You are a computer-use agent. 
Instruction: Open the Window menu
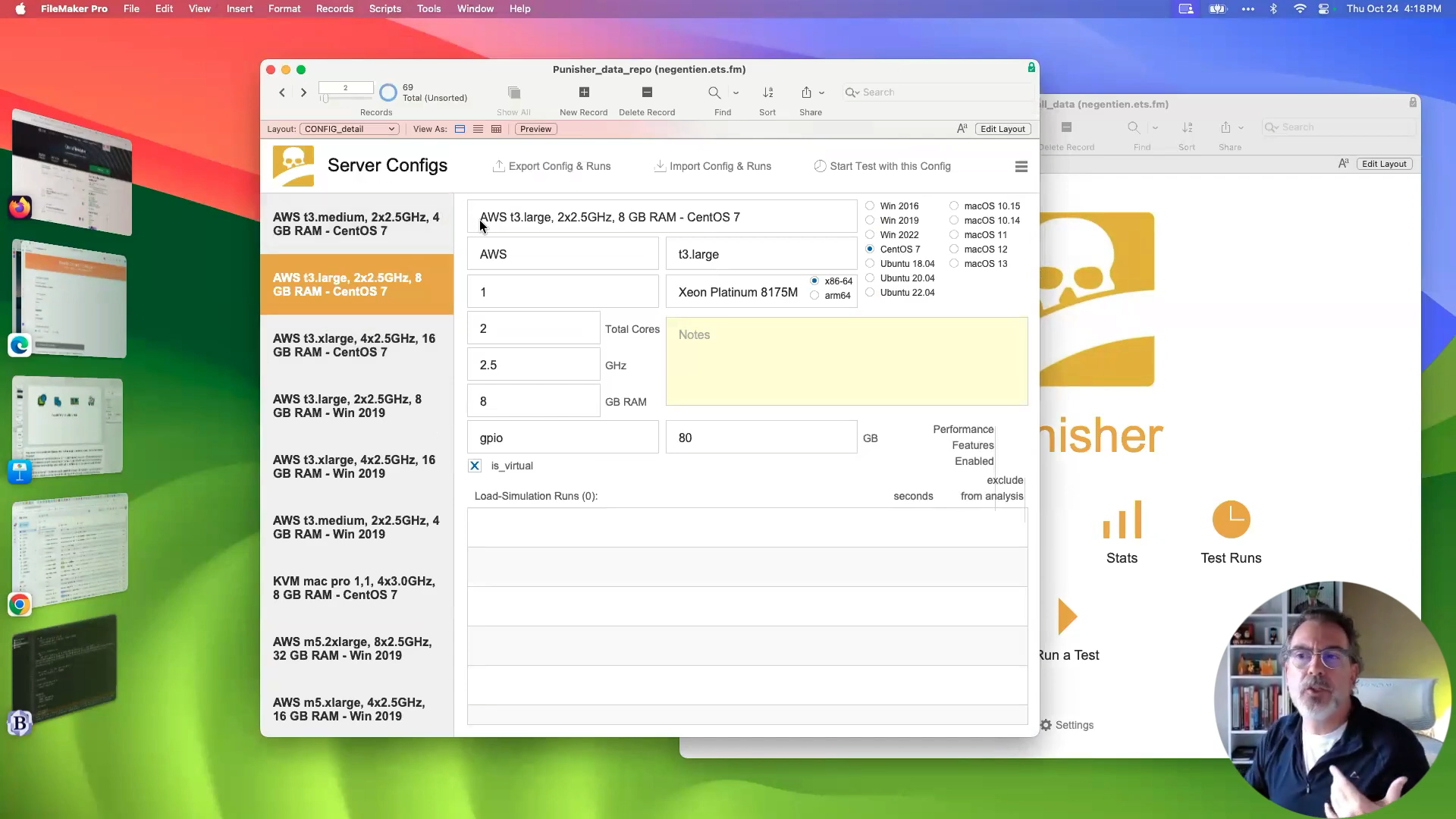pyautogui.click(x=475, y=9)
